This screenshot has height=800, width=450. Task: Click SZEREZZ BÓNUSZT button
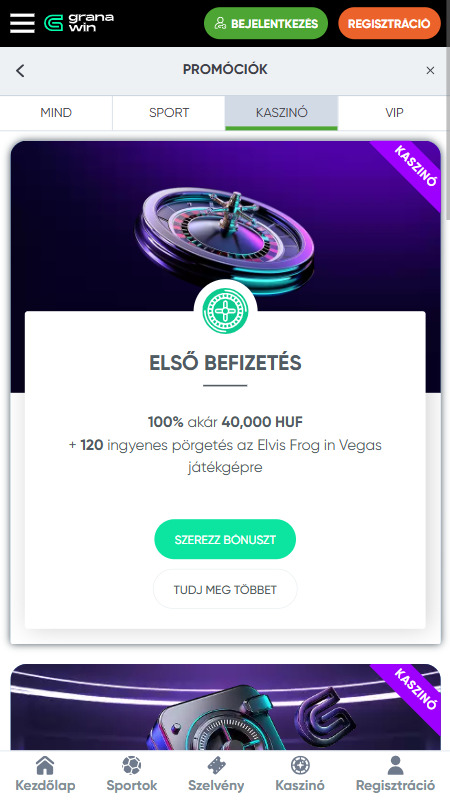(225, 539)
